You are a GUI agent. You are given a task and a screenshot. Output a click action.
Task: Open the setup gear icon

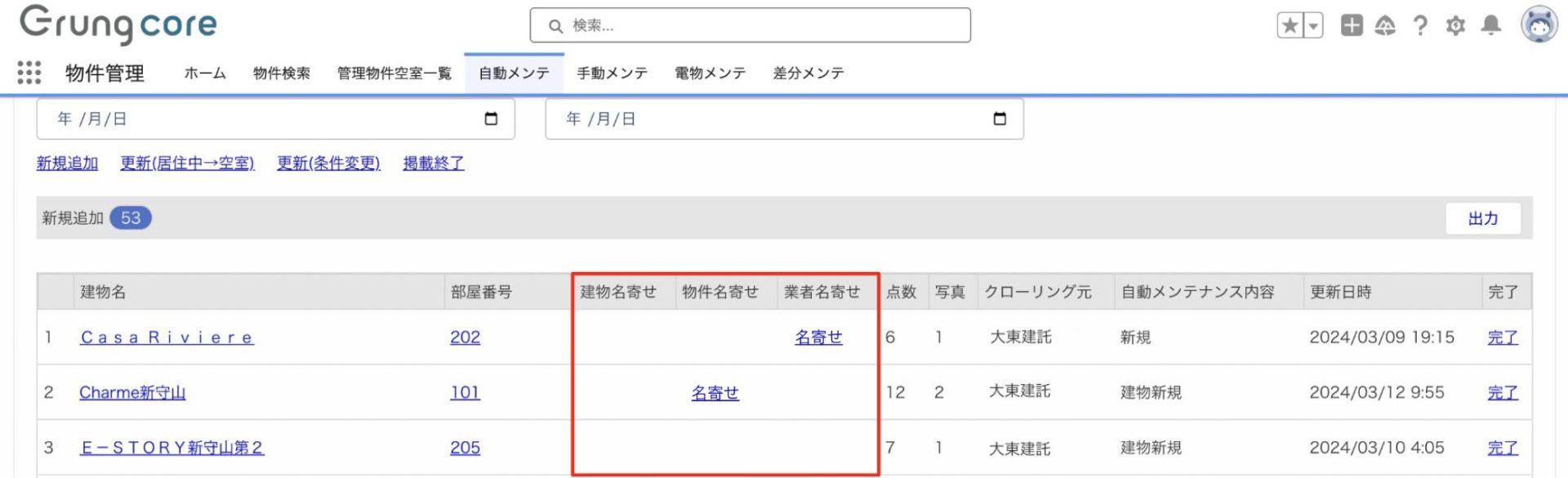pos(1455,25)
